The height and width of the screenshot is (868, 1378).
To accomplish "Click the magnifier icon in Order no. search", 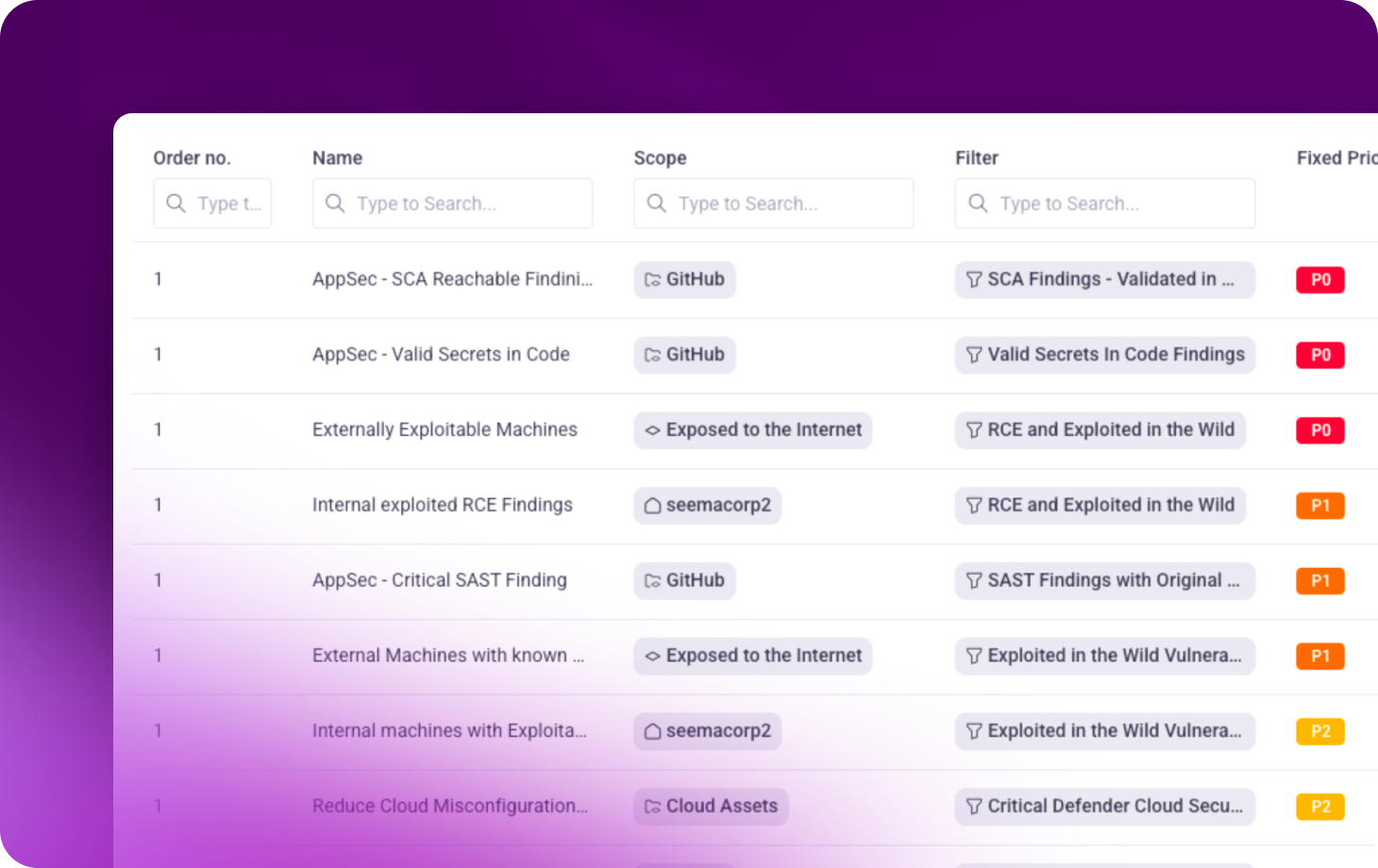I will (x=176, y=203).
